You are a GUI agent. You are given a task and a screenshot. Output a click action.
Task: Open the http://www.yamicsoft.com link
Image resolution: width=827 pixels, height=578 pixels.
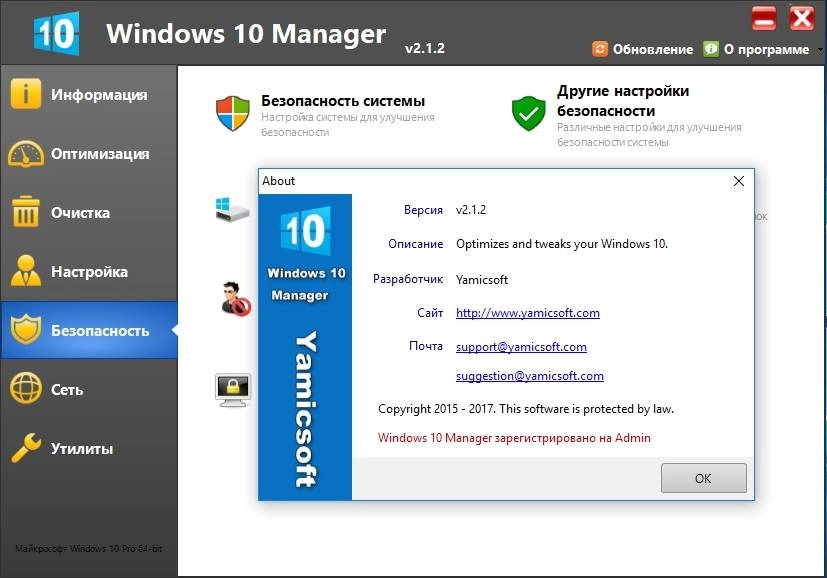tap(527, 313)
